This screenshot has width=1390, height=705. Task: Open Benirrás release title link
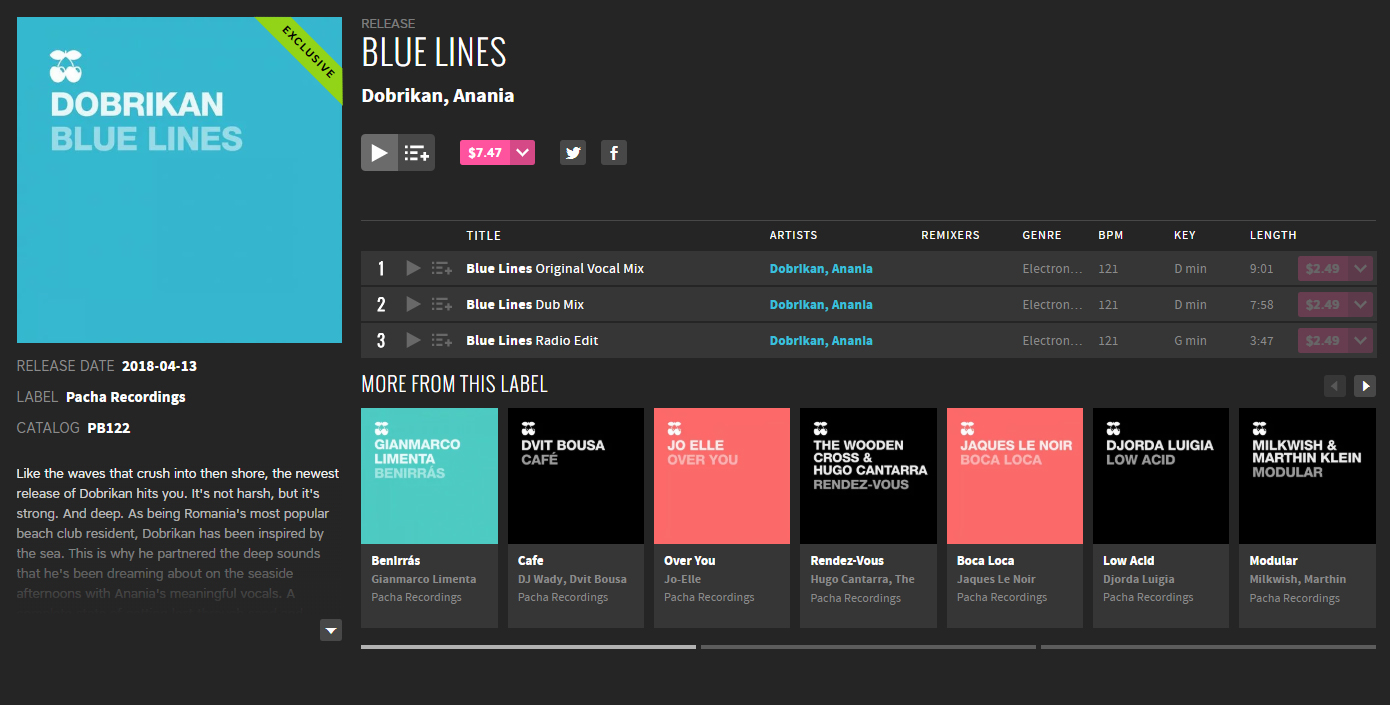(395, 560)
